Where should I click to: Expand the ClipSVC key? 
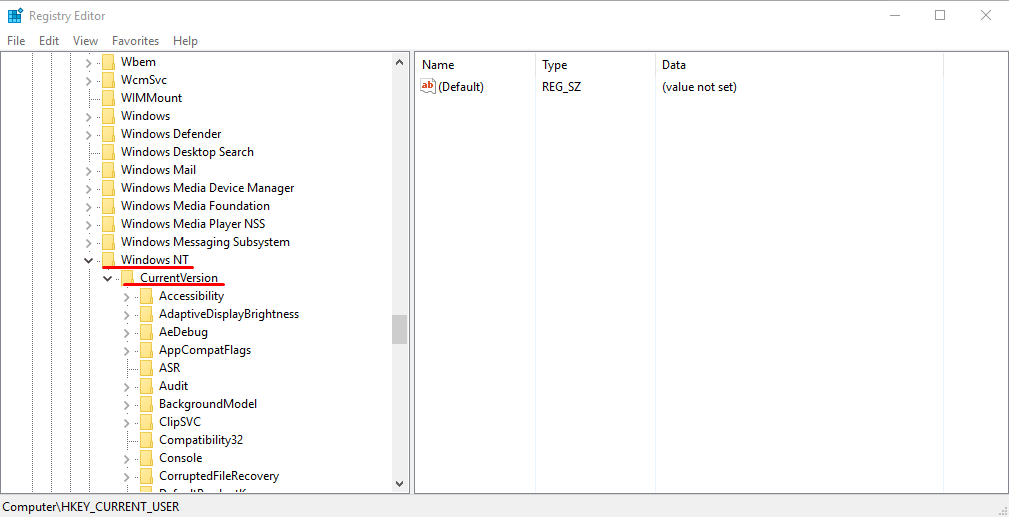click(127, 423)
